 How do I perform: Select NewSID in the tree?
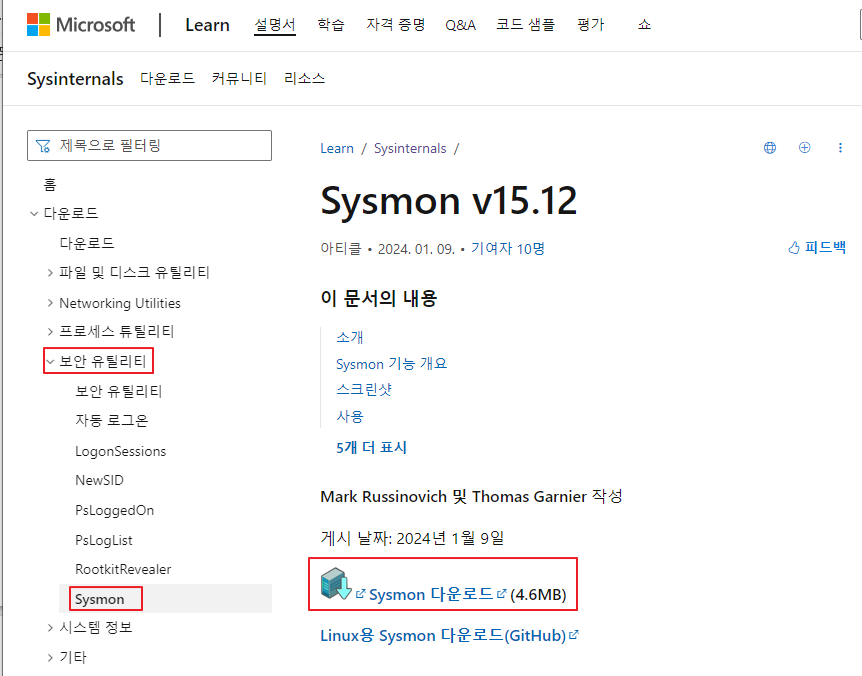100,480
